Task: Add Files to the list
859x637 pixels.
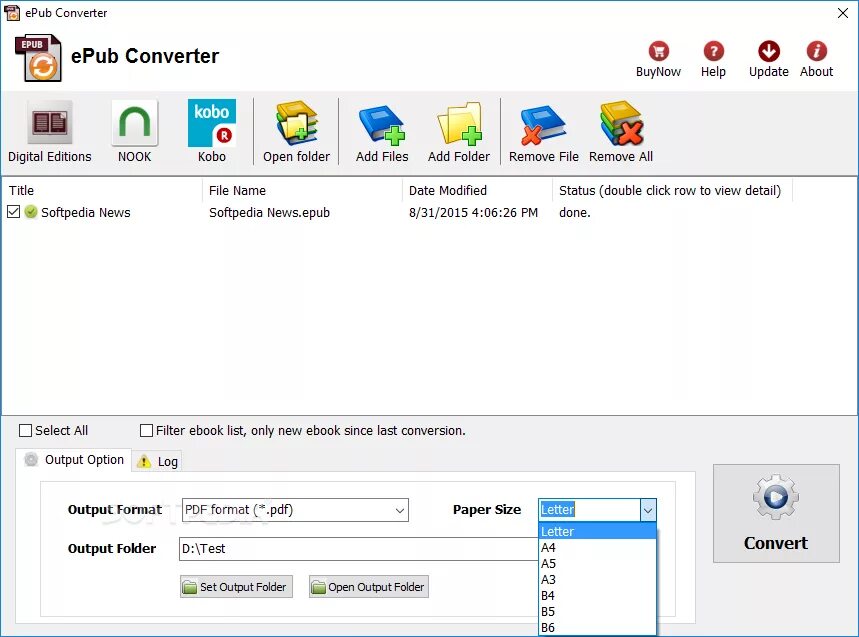Action: 382,124
